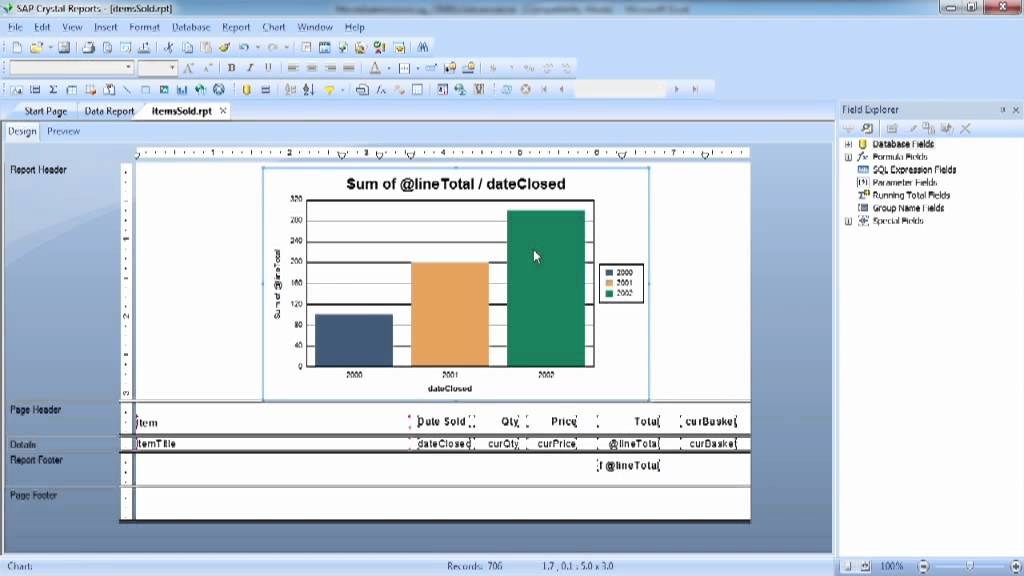Open the Undo history dropdown arrow

coord(257,48)
